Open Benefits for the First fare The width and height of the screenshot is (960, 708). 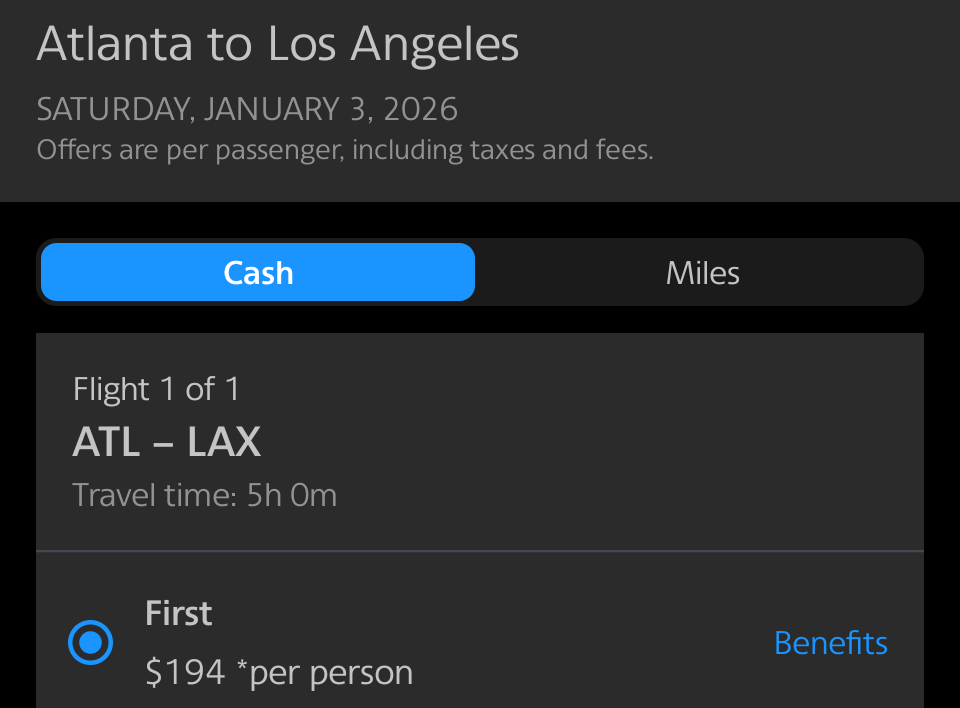(x=830, y=642)
